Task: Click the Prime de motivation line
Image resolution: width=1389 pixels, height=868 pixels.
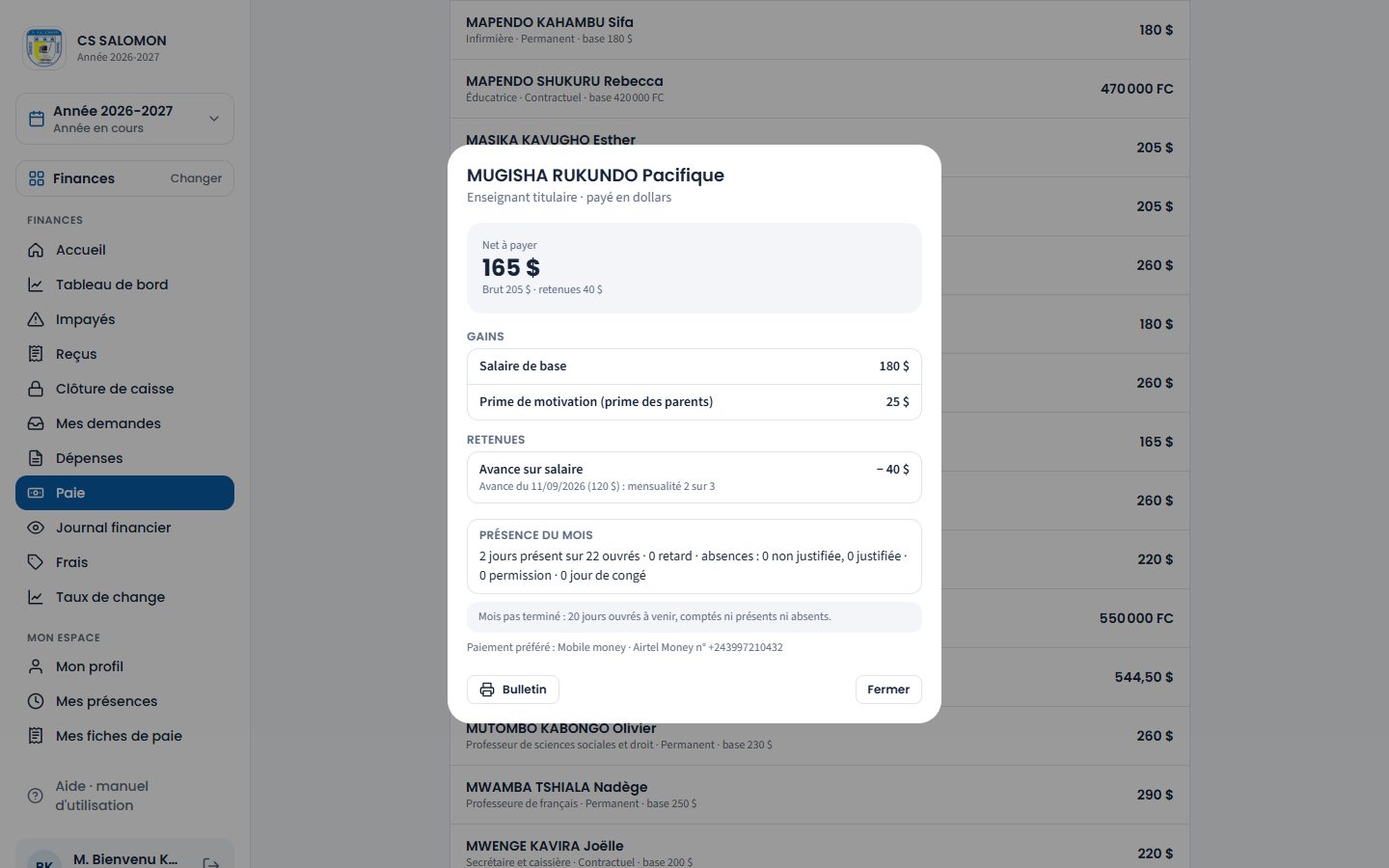Action: pyautogui.click(x=694, y=402)
